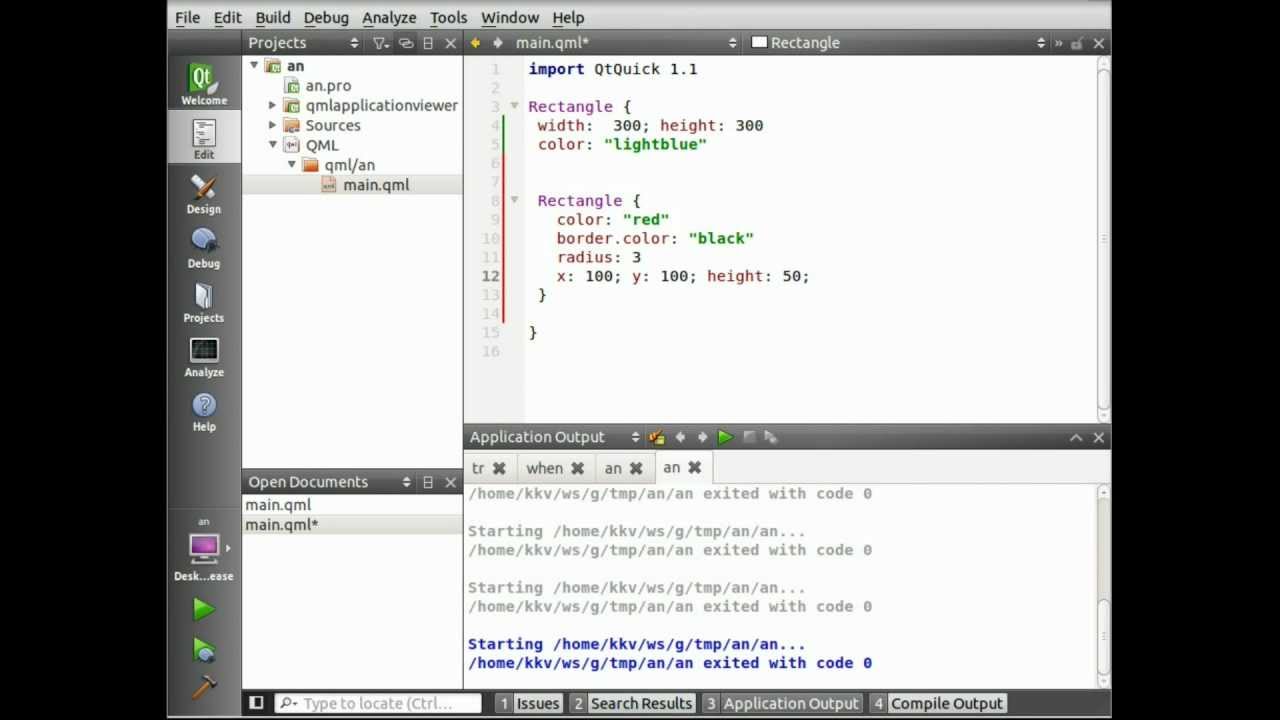Image resolution: width=1280 pixels, height=720 pixels.
Task: Run the project with the green arrow in the left sidebar
Action: pos(204,609)
